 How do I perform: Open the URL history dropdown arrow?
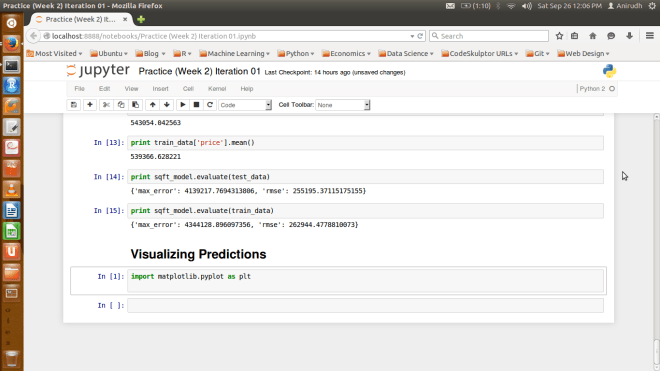[412, 36]
